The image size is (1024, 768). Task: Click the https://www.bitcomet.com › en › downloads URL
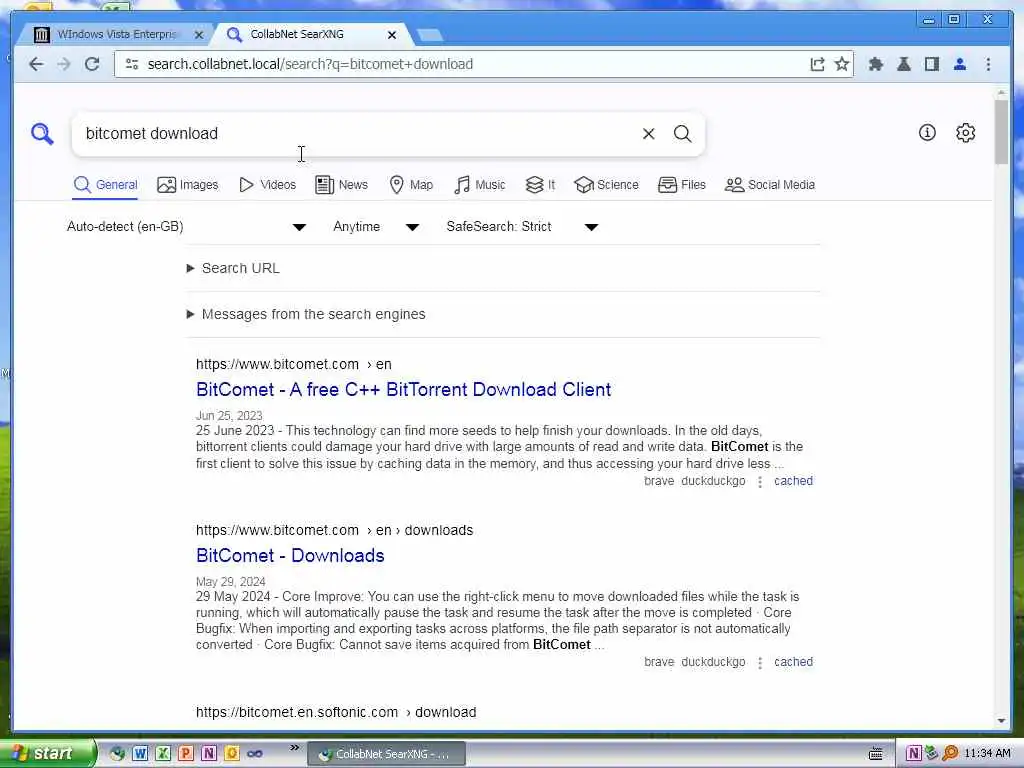(x=334, y=530)
